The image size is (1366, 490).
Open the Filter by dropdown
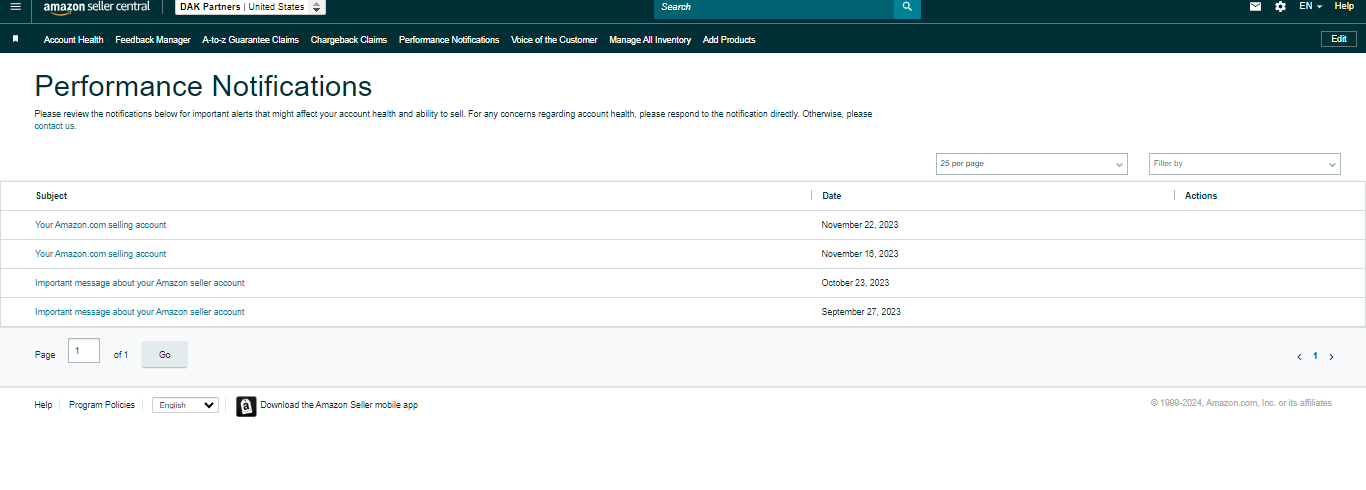point(1245,163)
